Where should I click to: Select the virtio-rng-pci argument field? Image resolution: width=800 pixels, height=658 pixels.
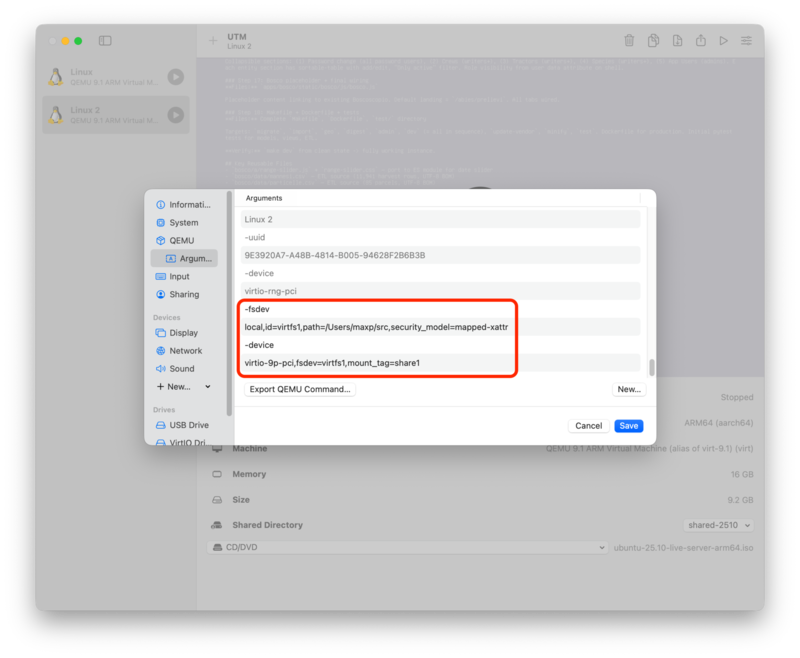point(440,291)
